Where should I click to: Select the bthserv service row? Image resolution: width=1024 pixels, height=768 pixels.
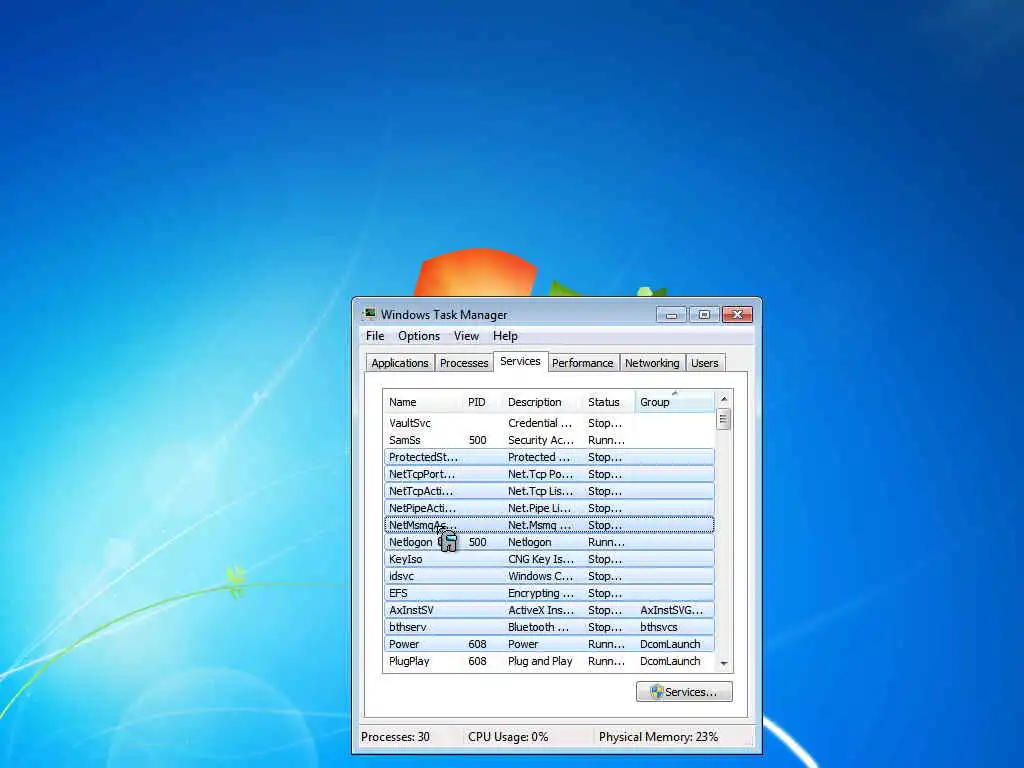[549, 627]
